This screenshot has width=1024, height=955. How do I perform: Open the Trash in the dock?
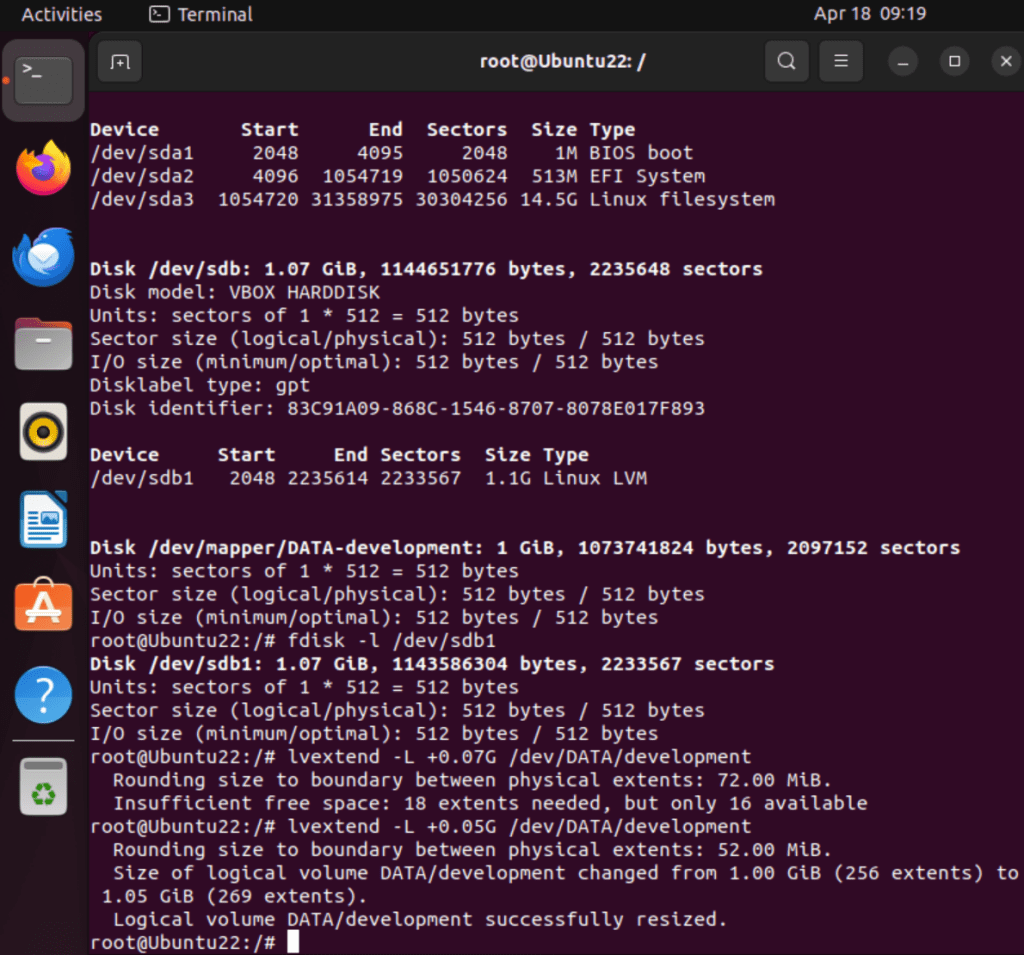click(x=43, y=787)
